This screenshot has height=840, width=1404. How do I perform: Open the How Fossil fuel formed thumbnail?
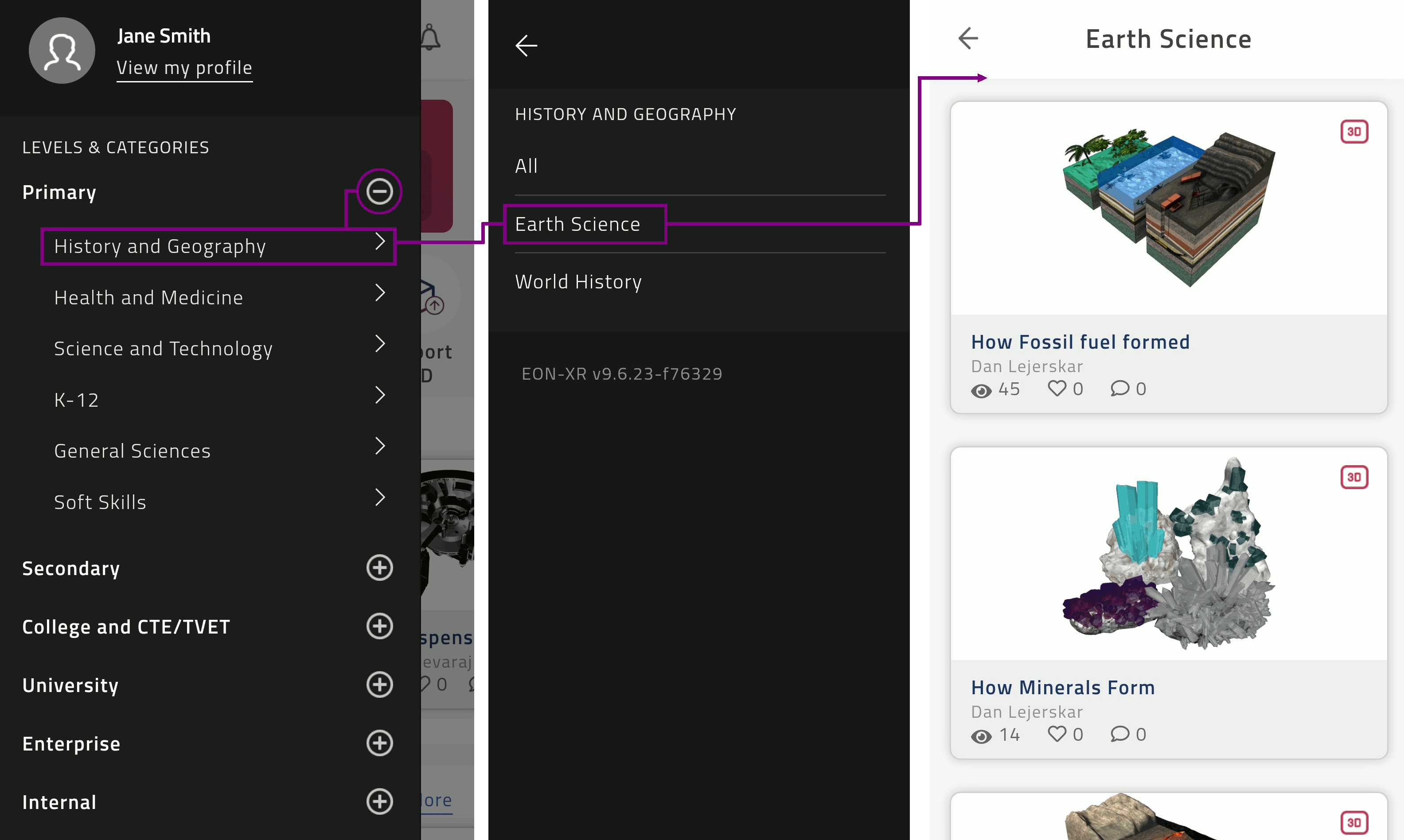(x=1169, y=208)
